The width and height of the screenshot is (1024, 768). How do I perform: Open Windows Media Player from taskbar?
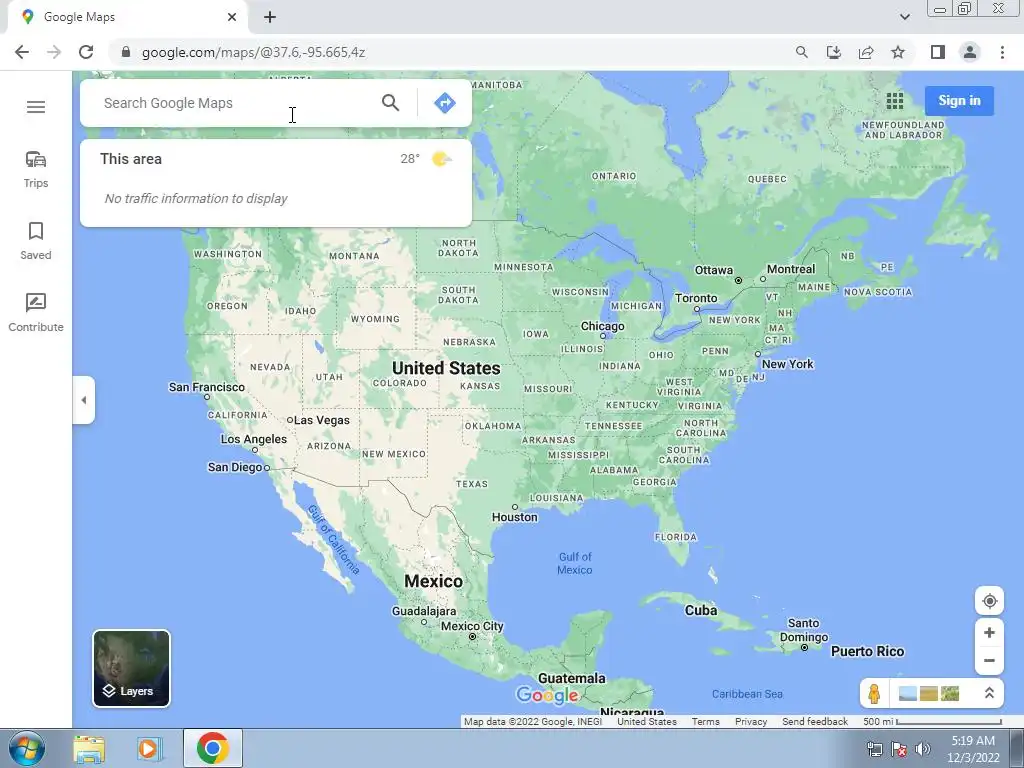148,748
